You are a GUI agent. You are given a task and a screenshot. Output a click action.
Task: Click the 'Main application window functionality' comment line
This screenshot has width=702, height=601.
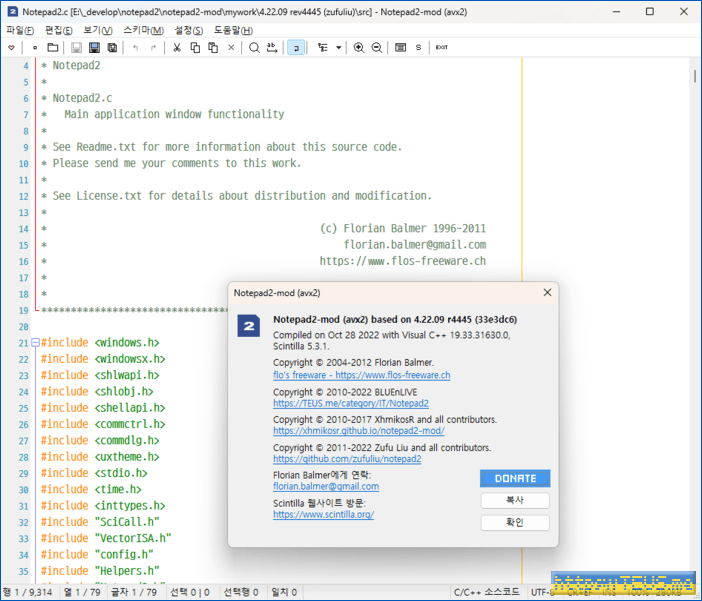[x=174, y=115]
